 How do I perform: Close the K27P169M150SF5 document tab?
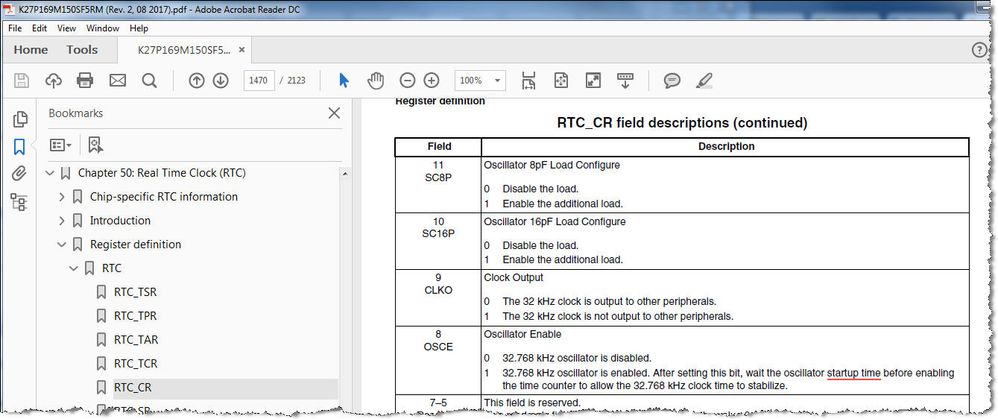(241, 50)
